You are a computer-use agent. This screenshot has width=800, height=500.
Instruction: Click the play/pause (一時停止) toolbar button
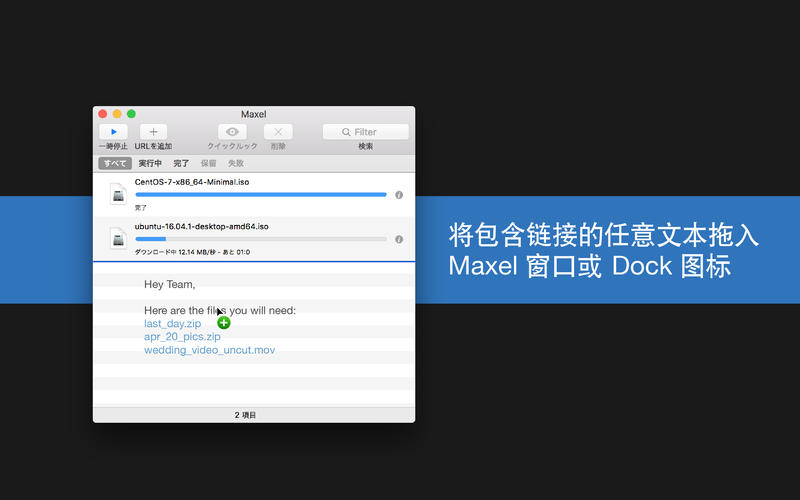pyautogui.click(x=113, y=132)
